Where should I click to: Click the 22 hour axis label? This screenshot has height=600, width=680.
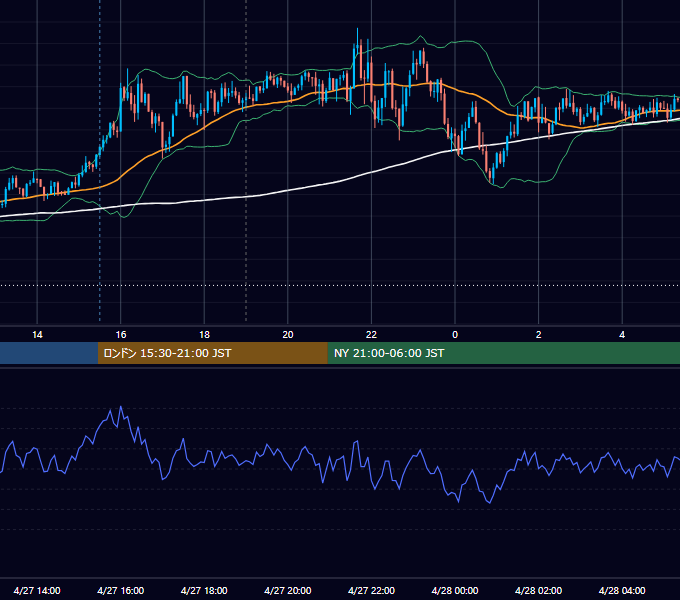pos(371,335)
